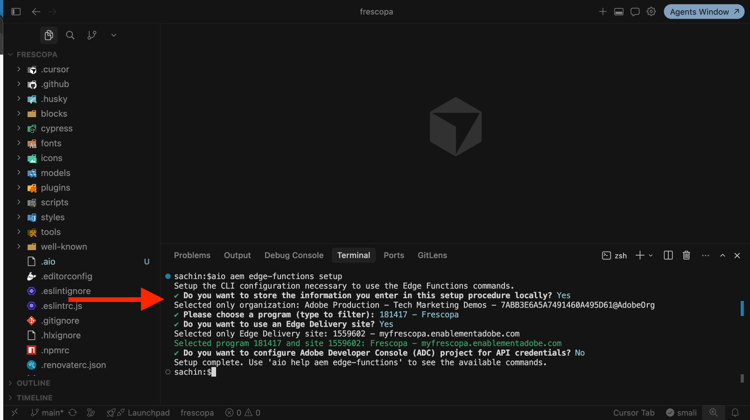Image resolution: width=750 pixels, height=420 pixels.
Task: Go back with the left arrow
Action: tap(36, 11)
